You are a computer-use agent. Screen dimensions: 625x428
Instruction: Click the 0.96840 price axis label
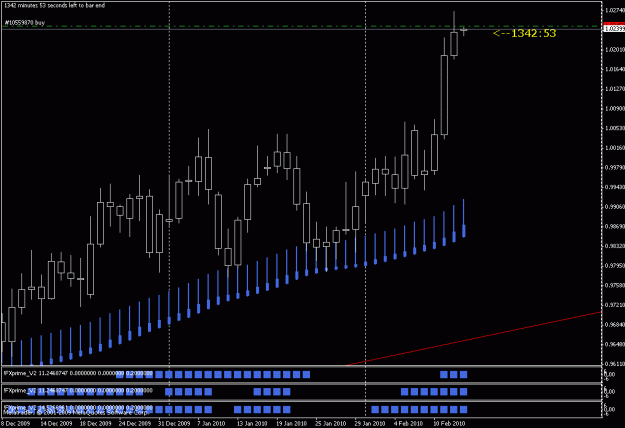tap(614, 324)
